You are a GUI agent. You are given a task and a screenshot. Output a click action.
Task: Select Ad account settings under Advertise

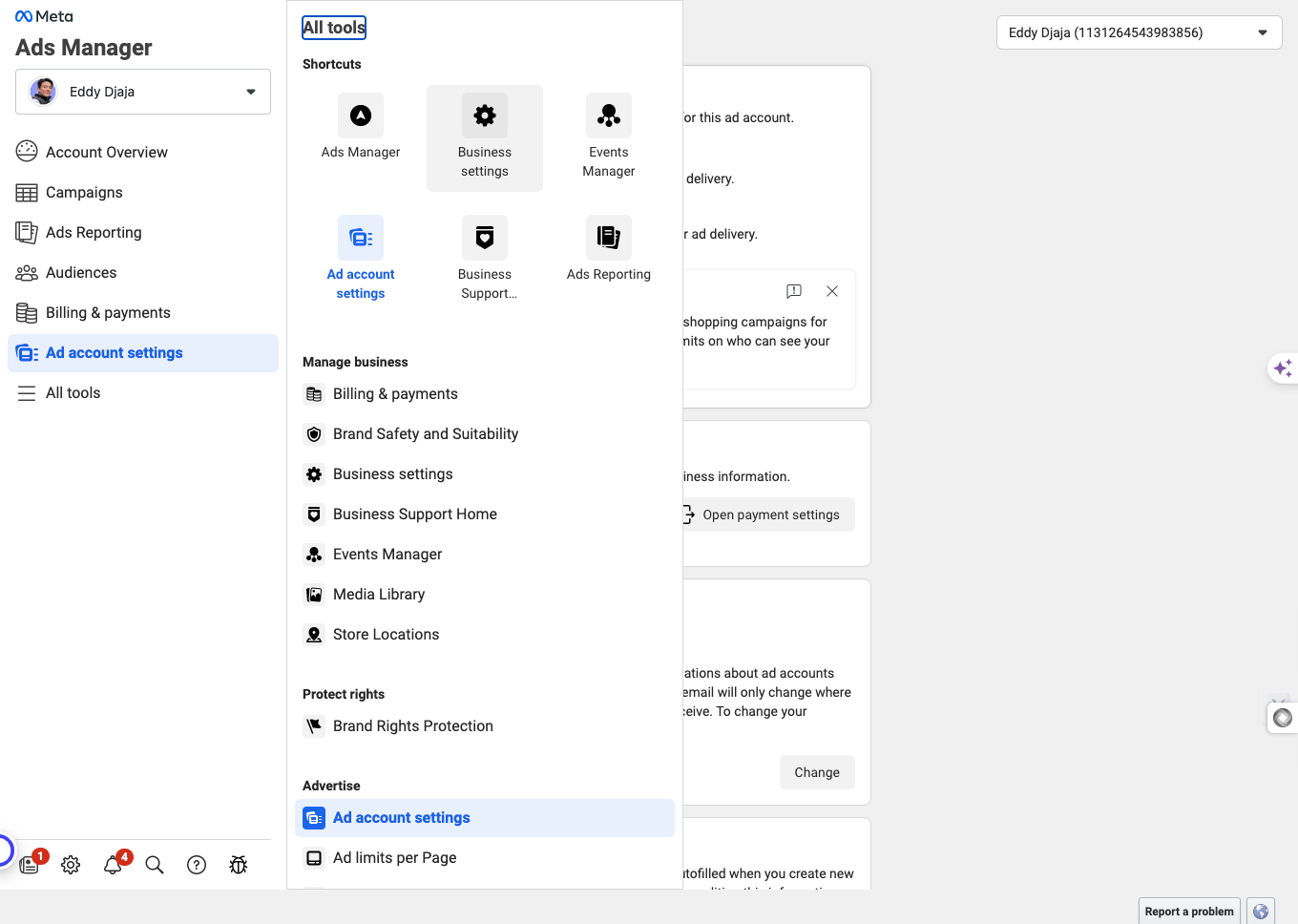coord(485,818)
